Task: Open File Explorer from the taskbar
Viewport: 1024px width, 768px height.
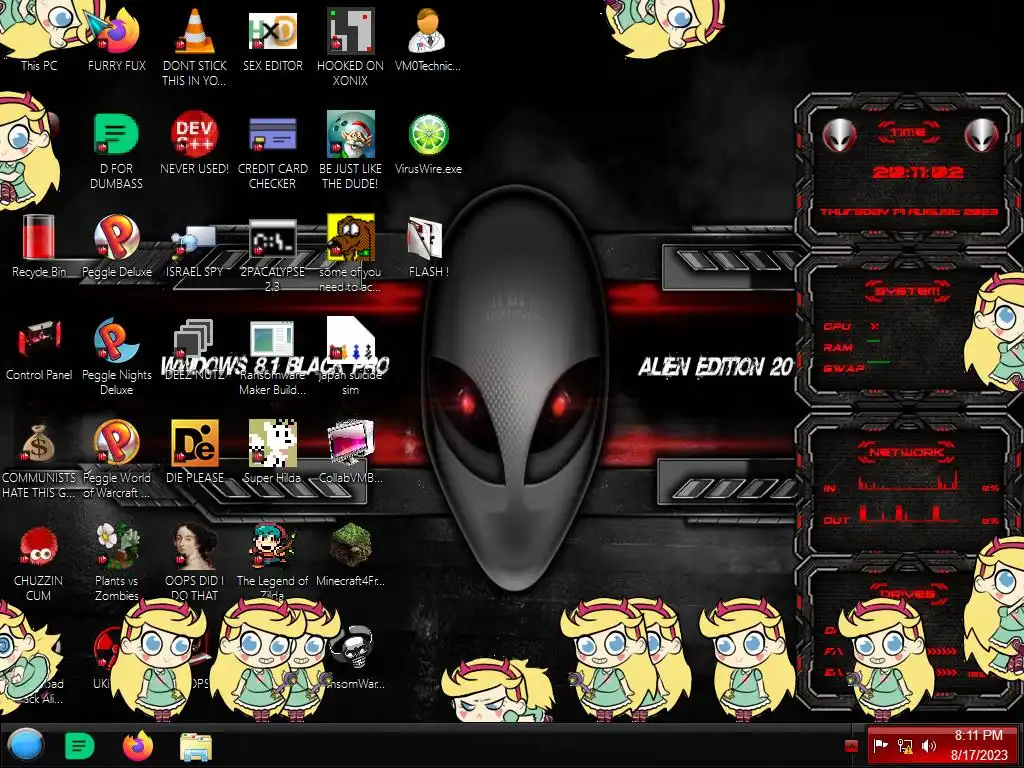Action: [196, 746]
